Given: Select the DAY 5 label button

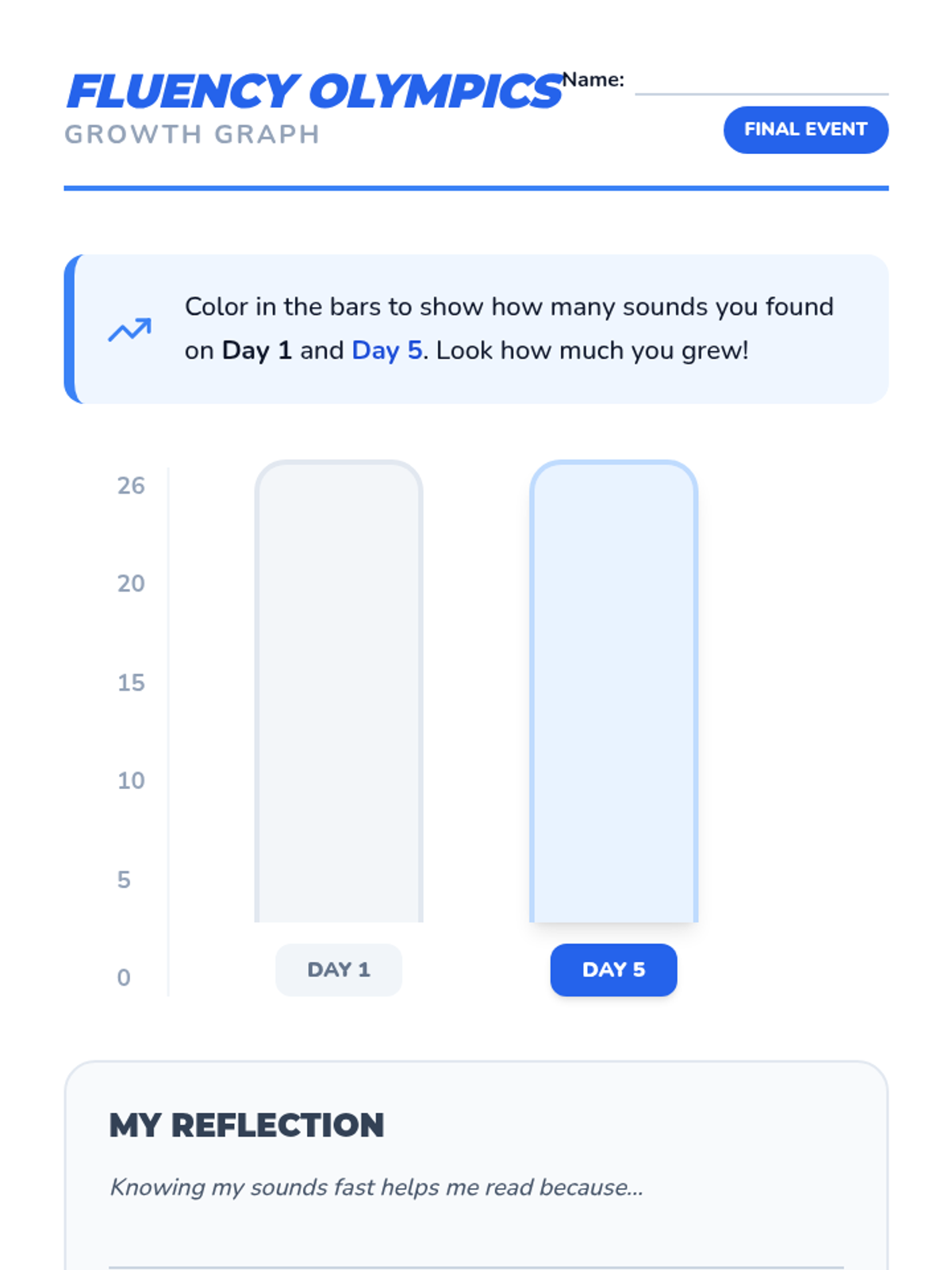Looking at the screenshot, I should click(613, 969).
